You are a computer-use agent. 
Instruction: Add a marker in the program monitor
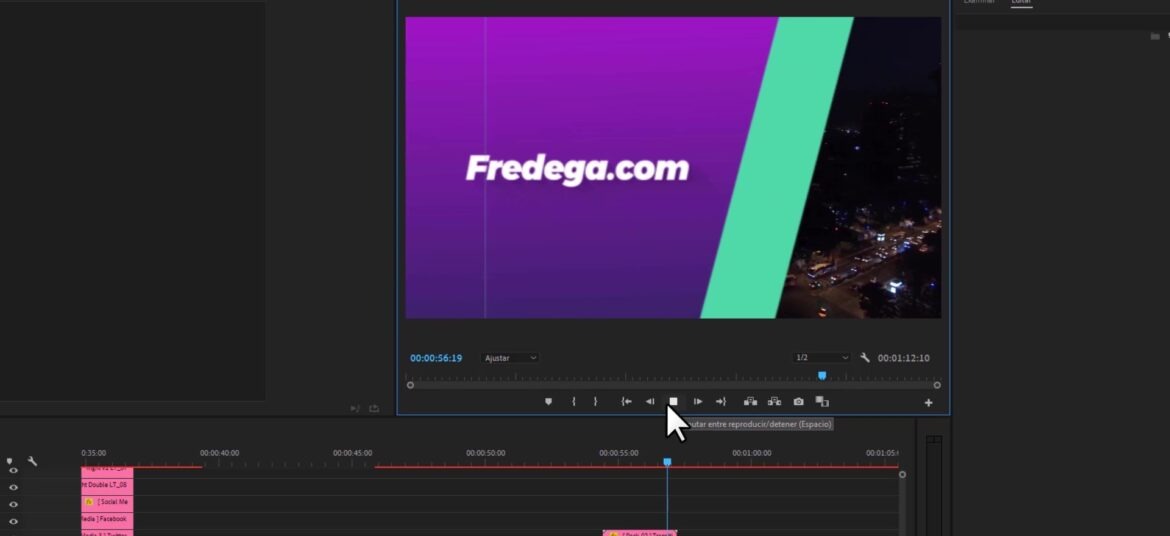point(548,402)
